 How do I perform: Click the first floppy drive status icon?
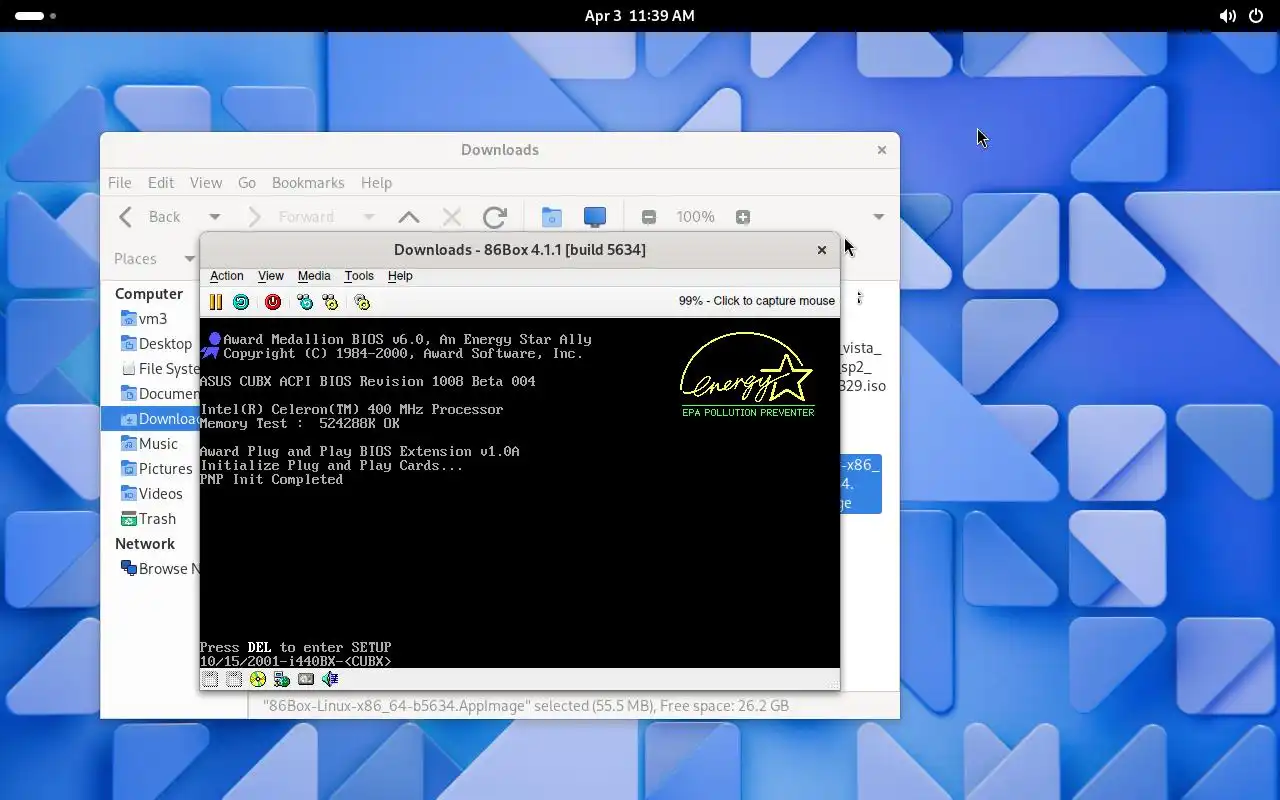210,679
